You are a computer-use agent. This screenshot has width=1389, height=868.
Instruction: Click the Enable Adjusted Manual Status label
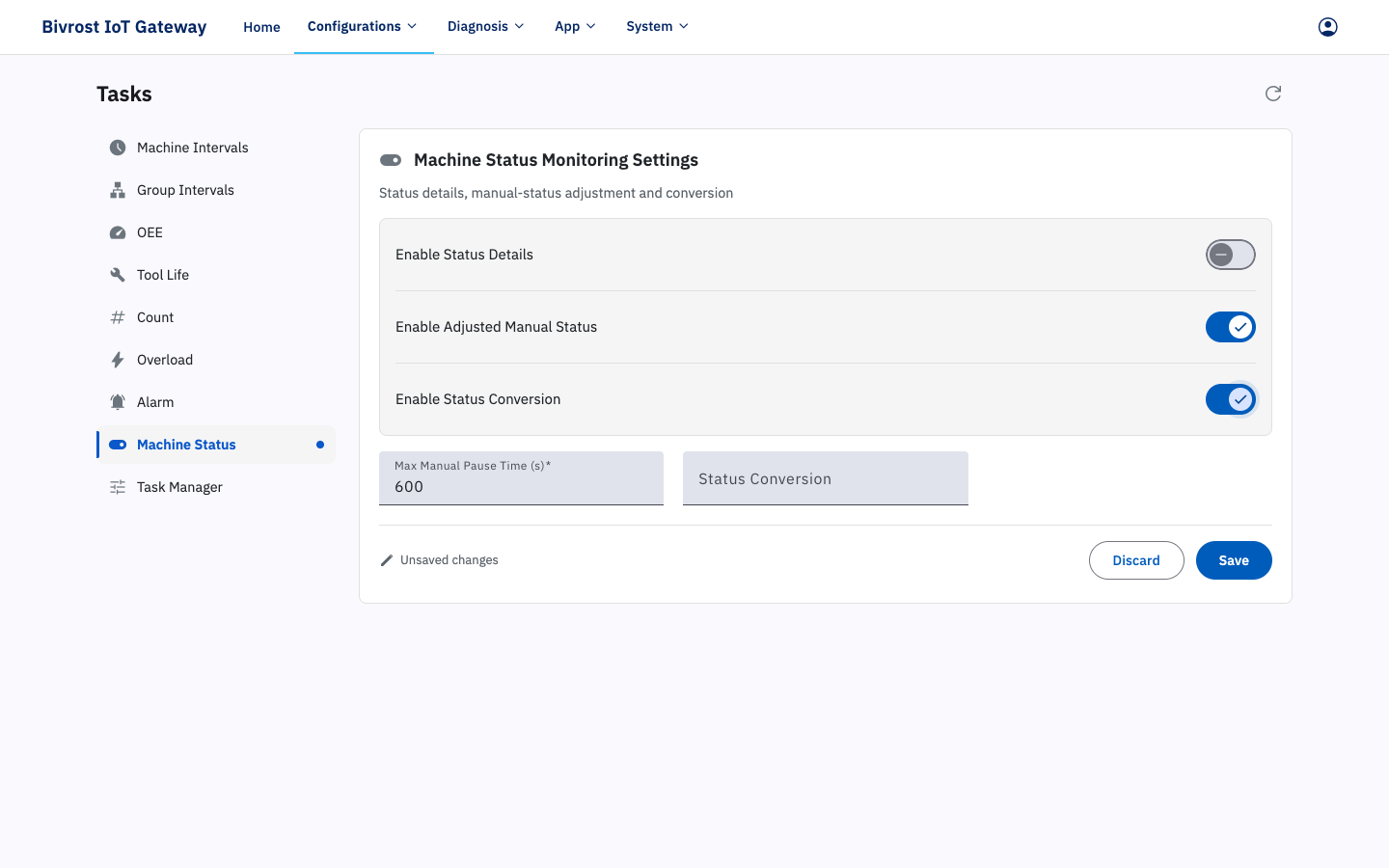496,327
